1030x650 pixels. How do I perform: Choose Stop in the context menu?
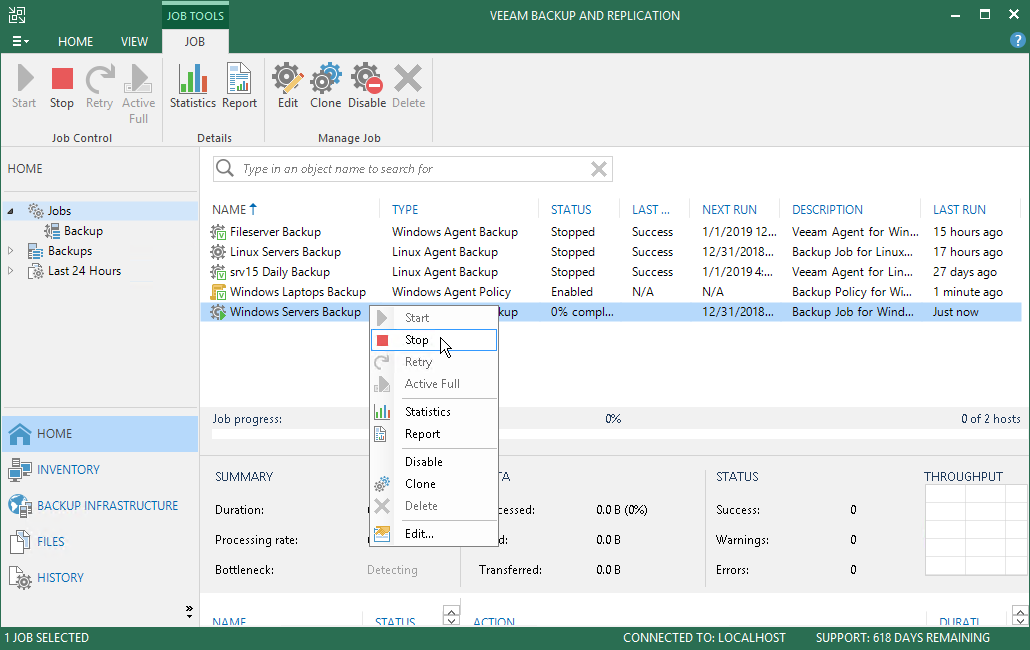434,340
